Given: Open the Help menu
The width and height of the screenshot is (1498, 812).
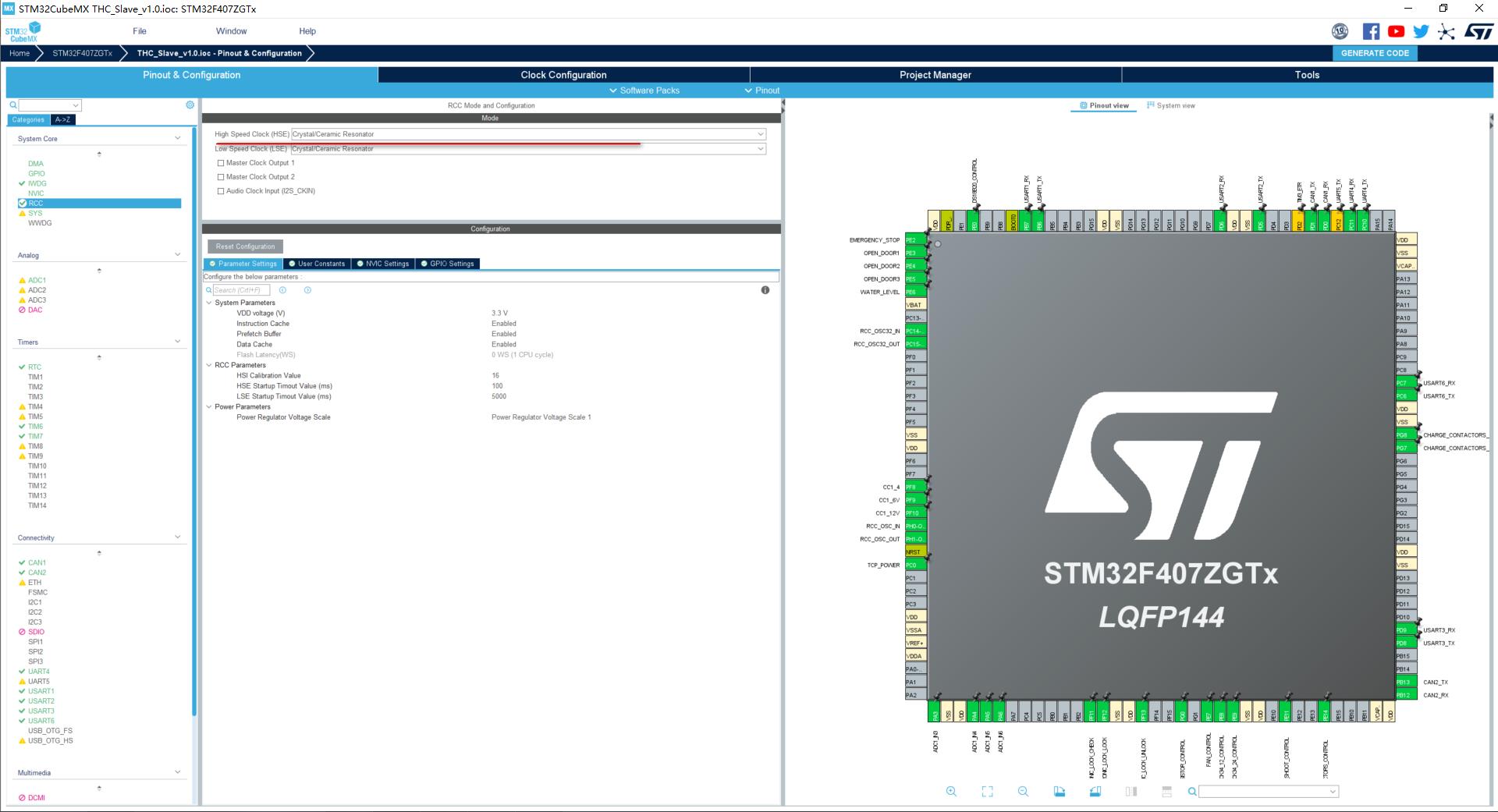Looking at the screenshot, I should pyautogui.click(x=307, y=31).
